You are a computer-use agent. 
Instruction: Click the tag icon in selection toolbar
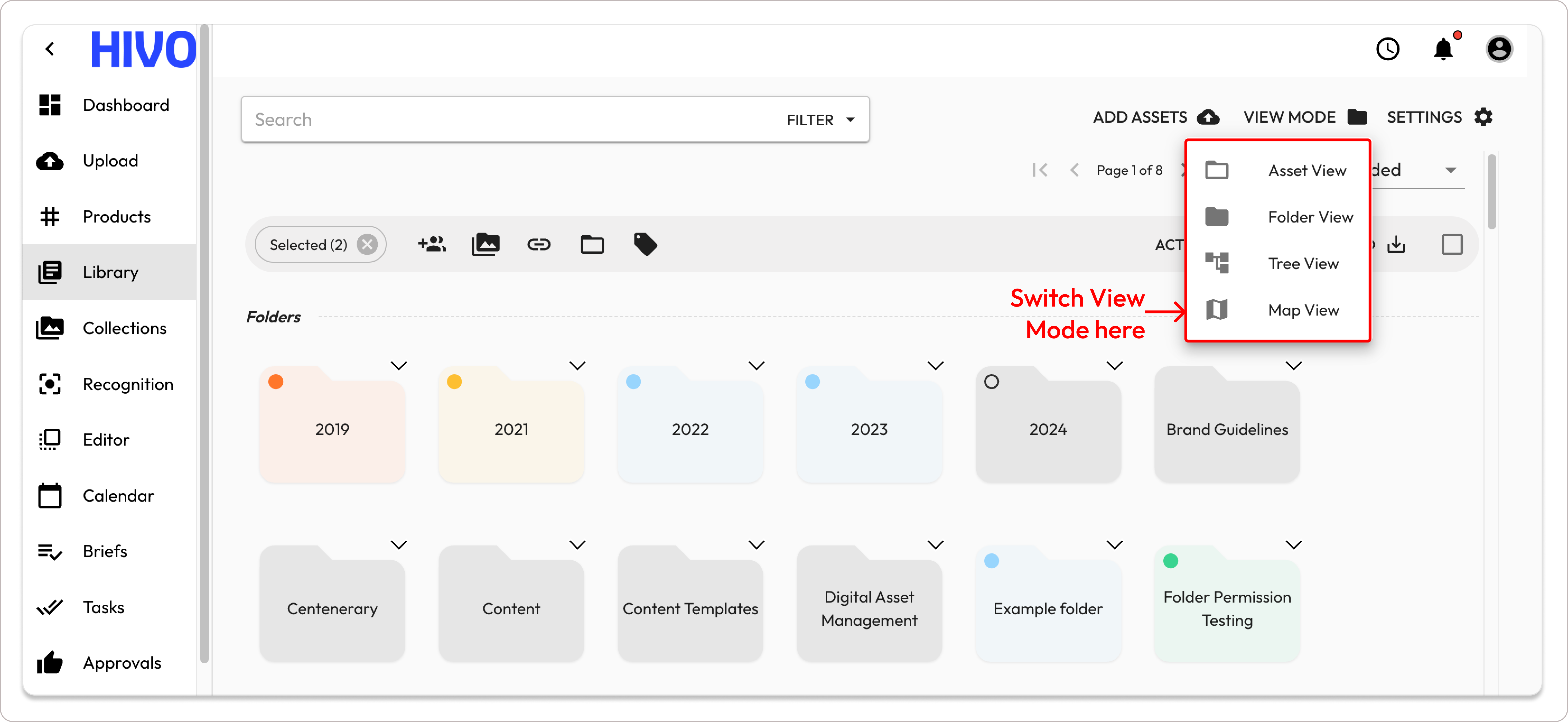tap(645, 245)
